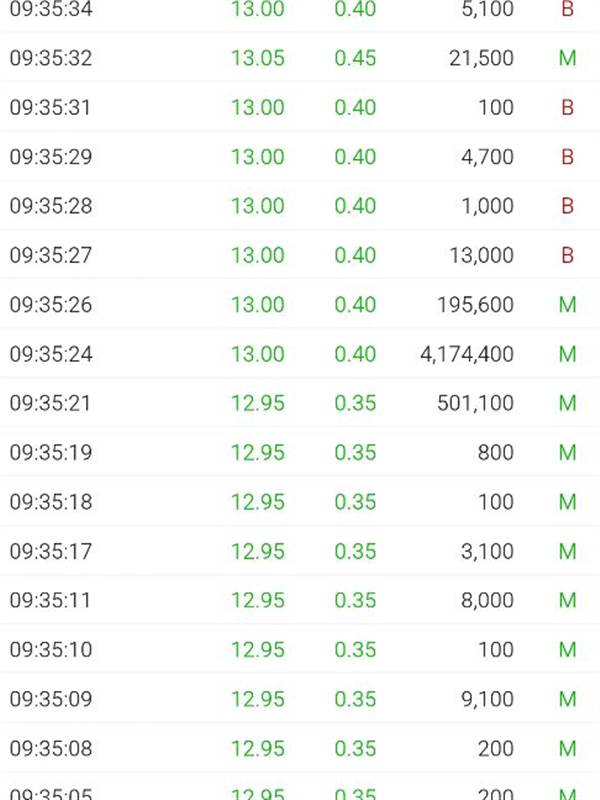Select the M marker at 09:35:24

coord(567,354)
